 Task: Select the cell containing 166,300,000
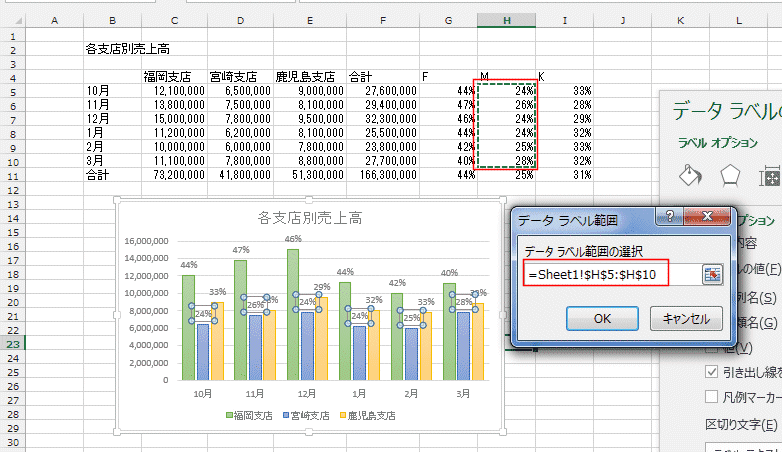382,174
